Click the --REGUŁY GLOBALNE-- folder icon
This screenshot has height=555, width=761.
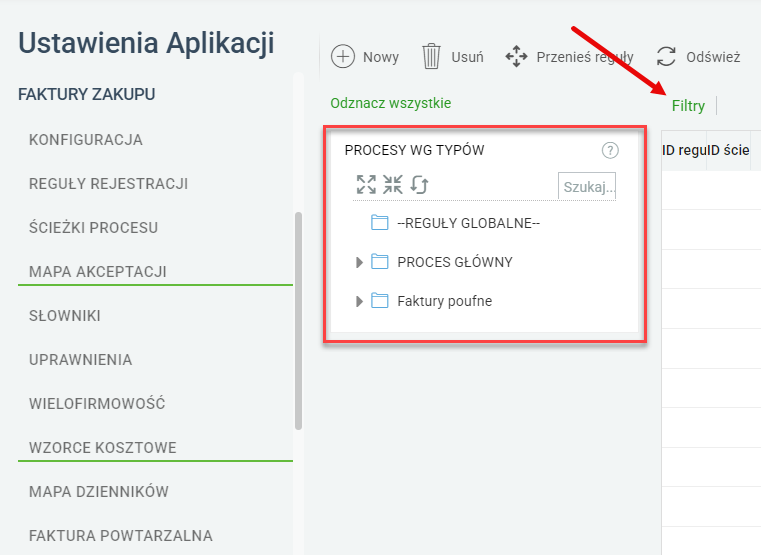point(380,223)
